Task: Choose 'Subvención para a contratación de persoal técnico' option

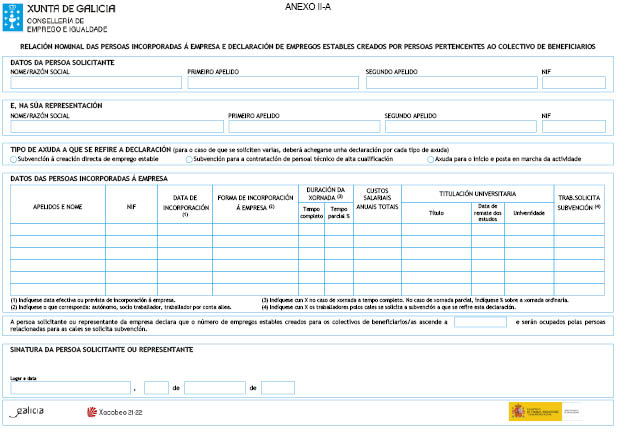Action: (x=189, y=159)
